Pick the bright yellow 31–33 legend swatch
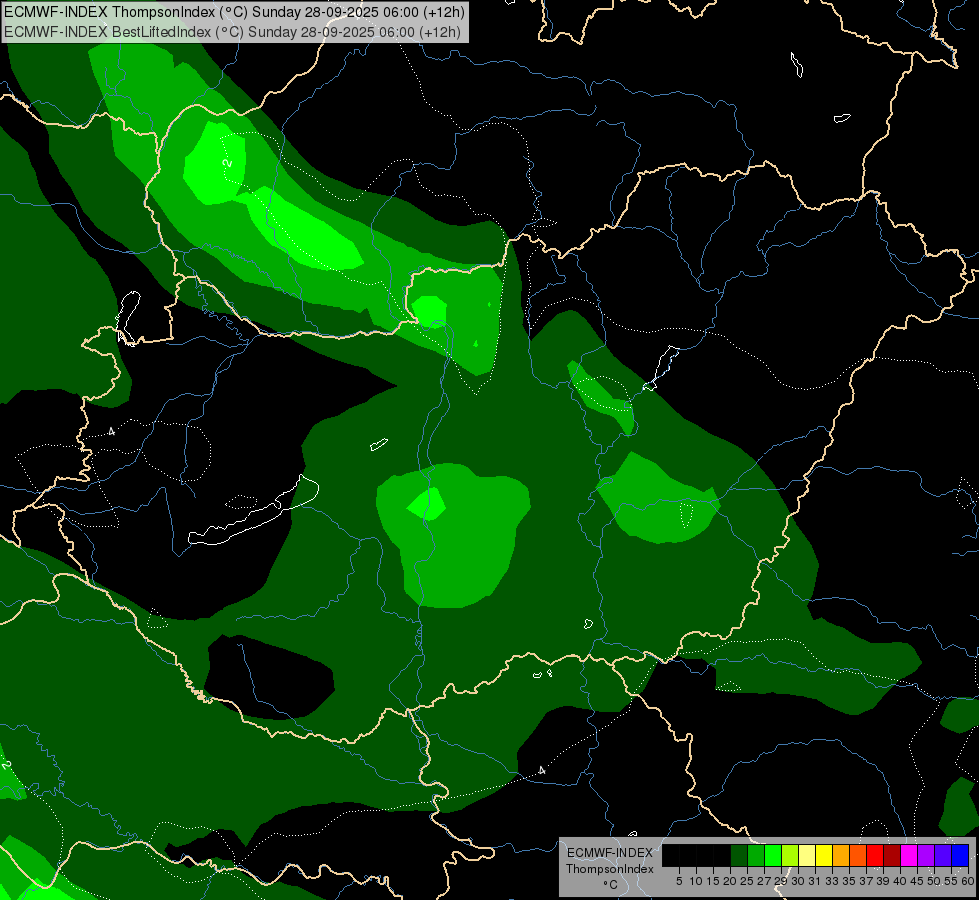 [824, 855]
